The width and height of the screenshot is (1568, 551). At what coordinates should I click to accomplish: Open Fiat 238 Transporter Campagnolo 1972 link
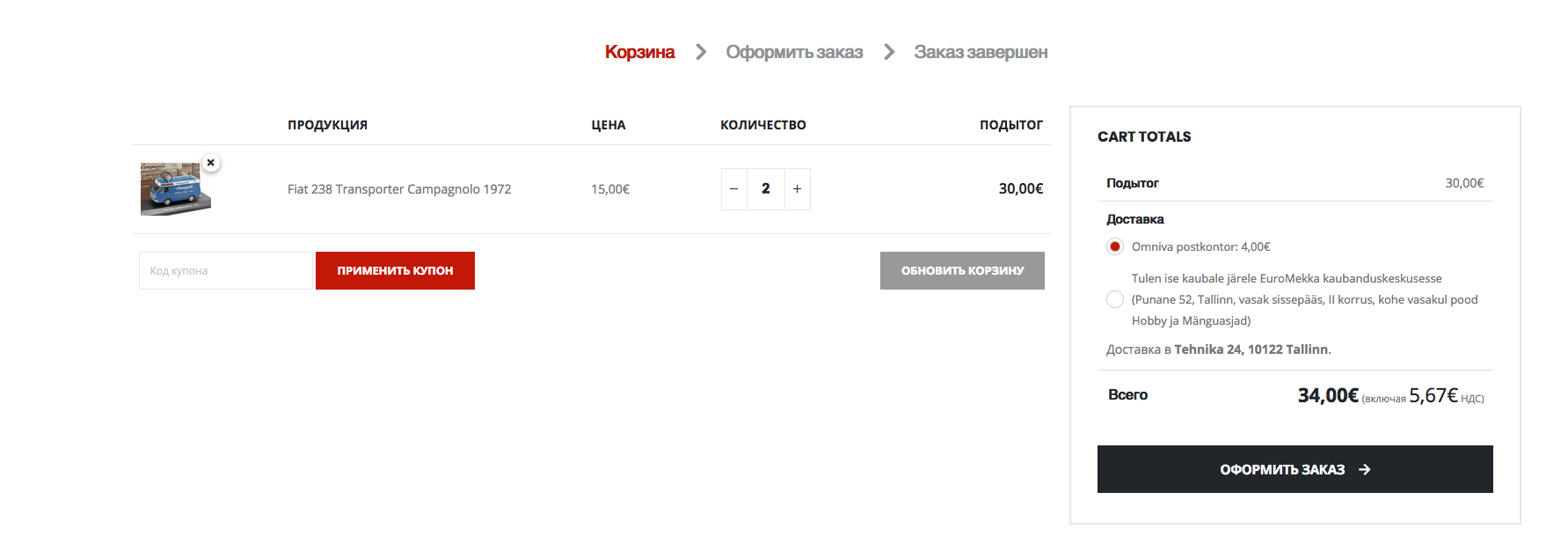(399, 189)
